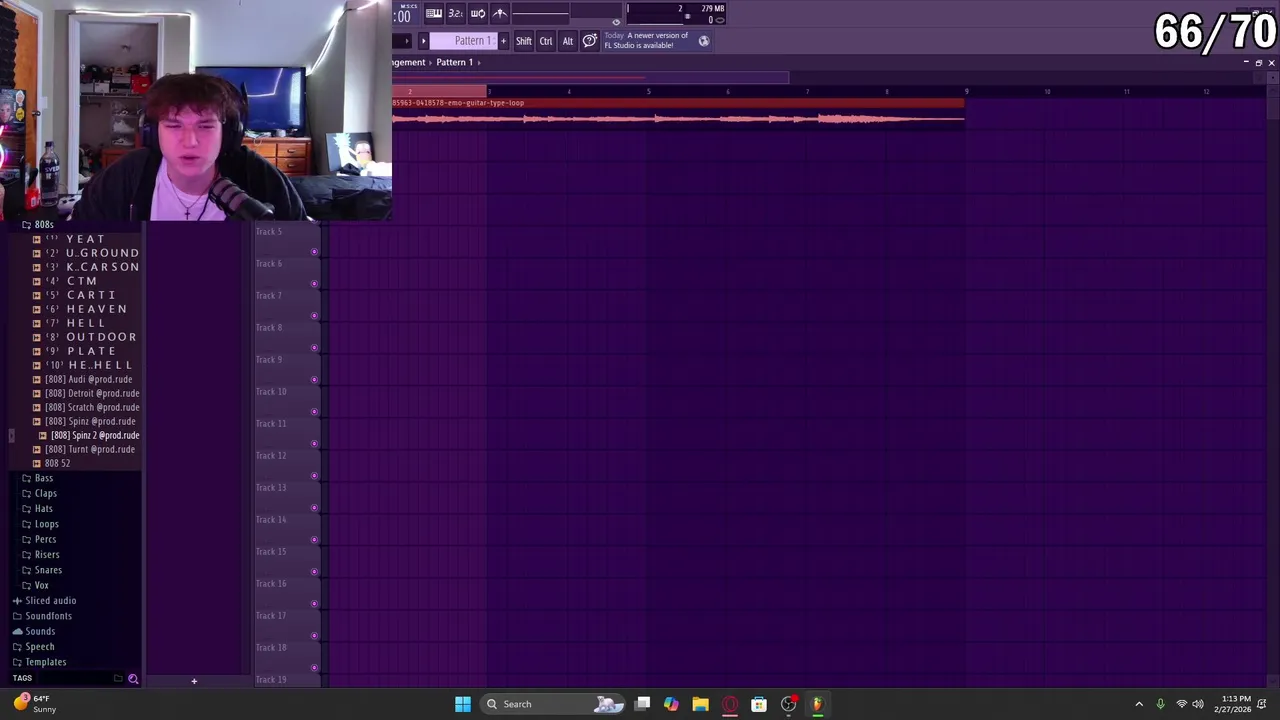Expand the Loops folder
The image size is (1280, 720).
tap(41, 524)
